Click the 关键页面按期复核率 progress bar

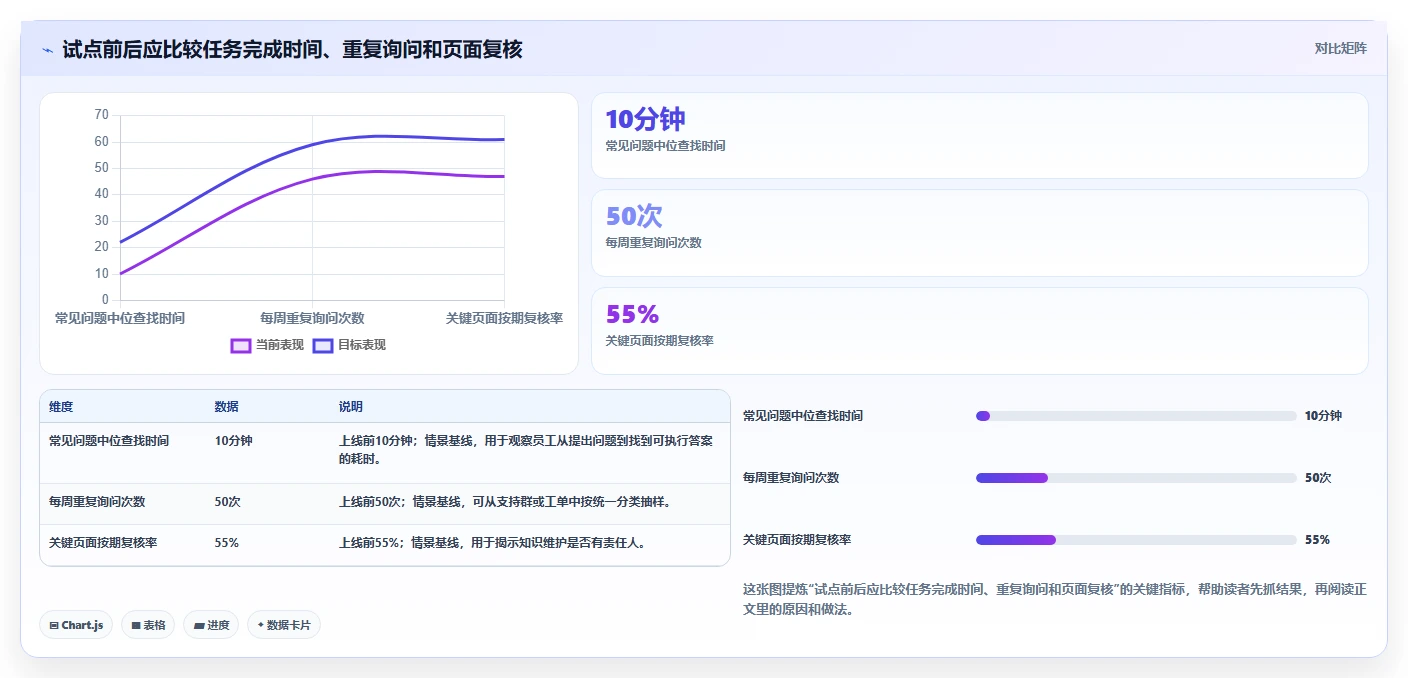click(x=1136, y=540)
